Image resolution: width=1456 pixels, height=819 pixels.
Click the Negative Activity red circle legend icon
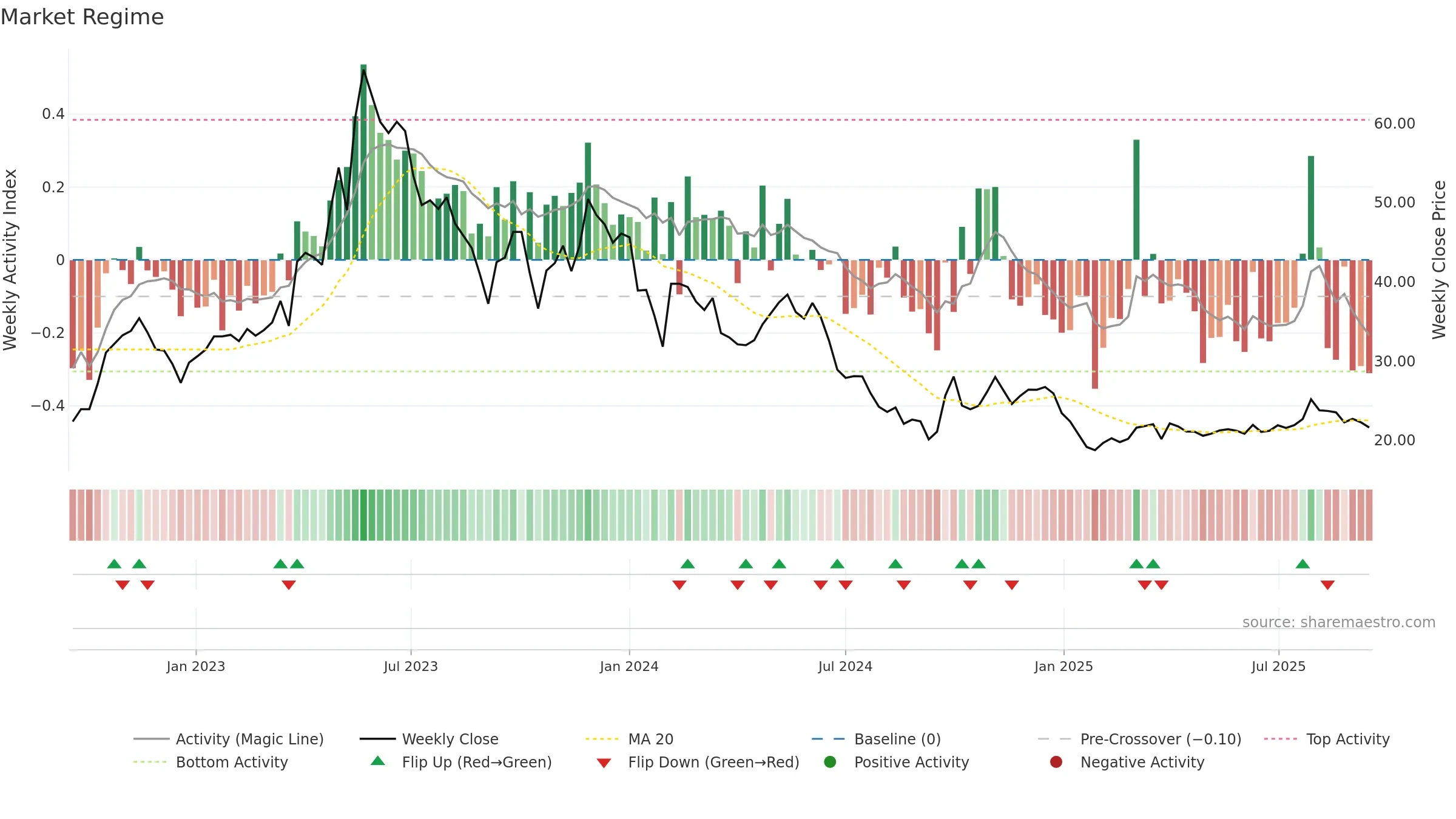(1056, 762)
